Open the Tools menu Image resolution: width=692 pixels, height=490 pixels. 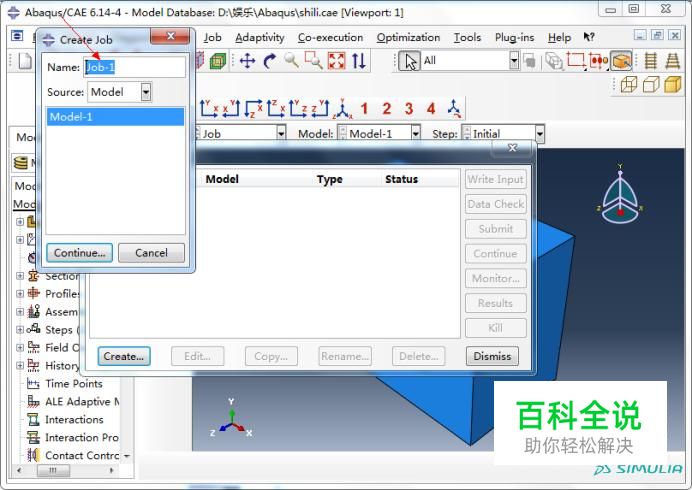tap(467, 38)
